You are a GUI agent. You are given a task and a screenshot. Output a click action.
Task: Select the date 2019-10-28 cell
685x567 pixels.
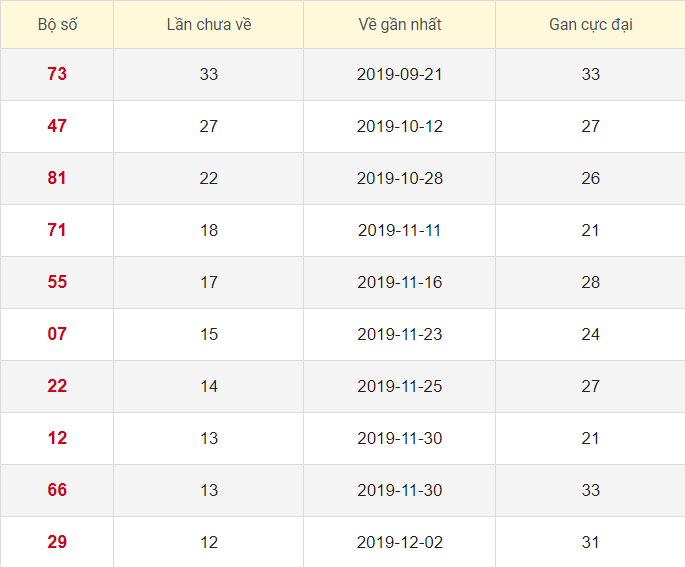[x=399, y=178]
